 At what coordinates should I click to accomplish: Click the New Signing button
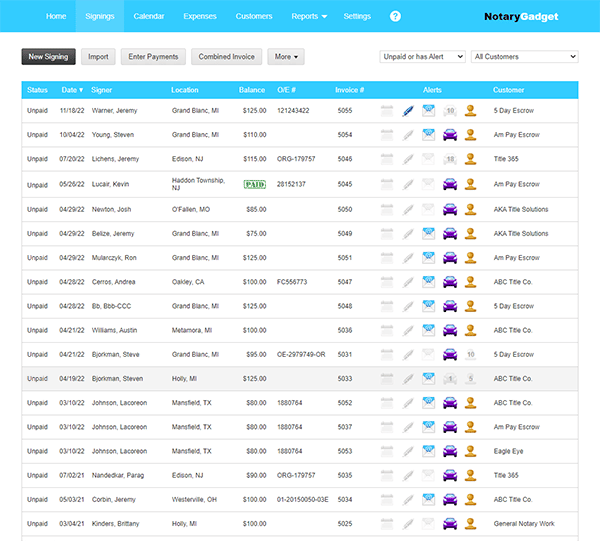pyautogui.click(x=48, y=57)
